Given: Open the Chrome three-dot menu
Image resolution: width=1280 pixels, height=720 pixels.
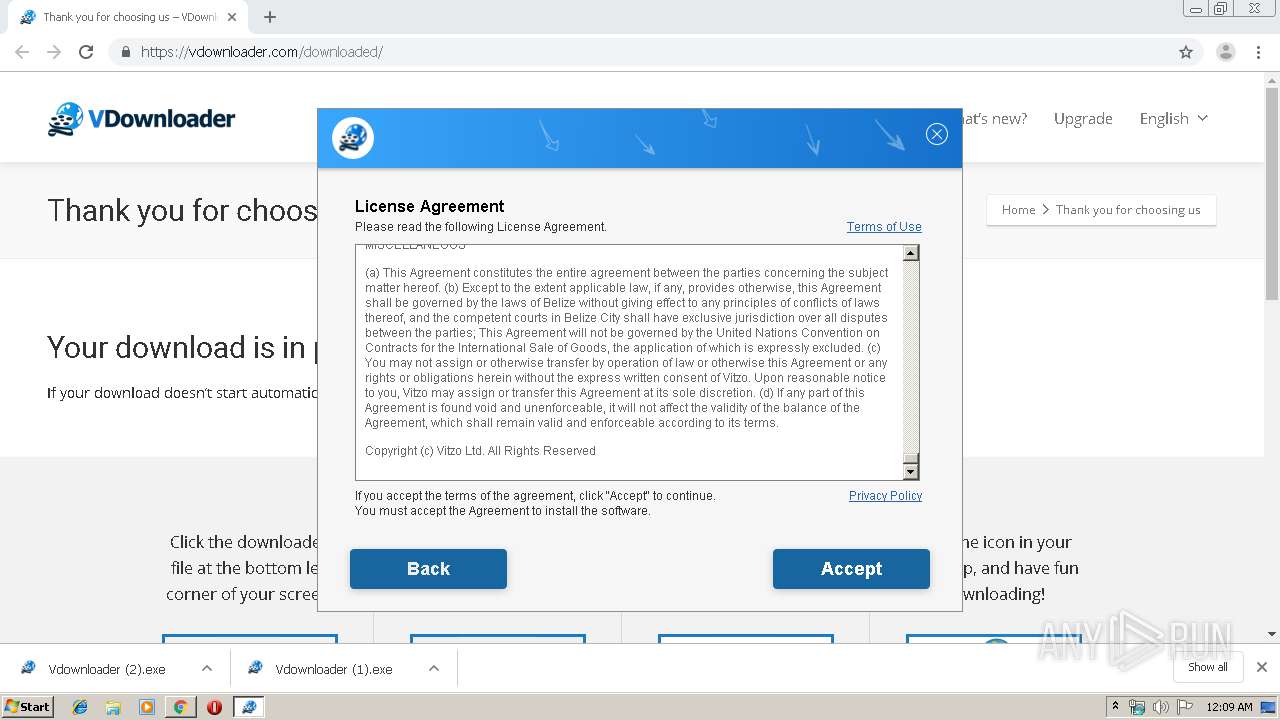Looking at the screenshot, I should coord(1258,52).
